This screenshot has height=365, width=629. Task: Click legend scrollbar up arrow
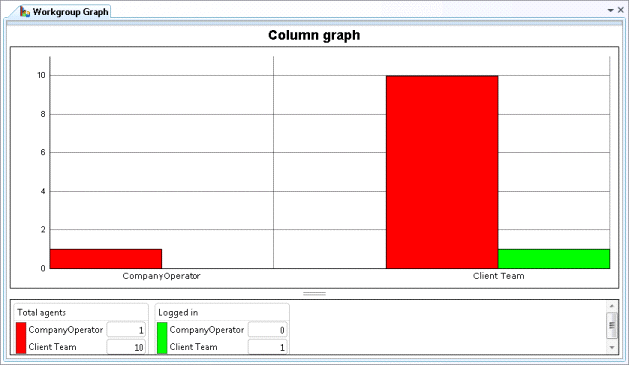tap(612, 306)
